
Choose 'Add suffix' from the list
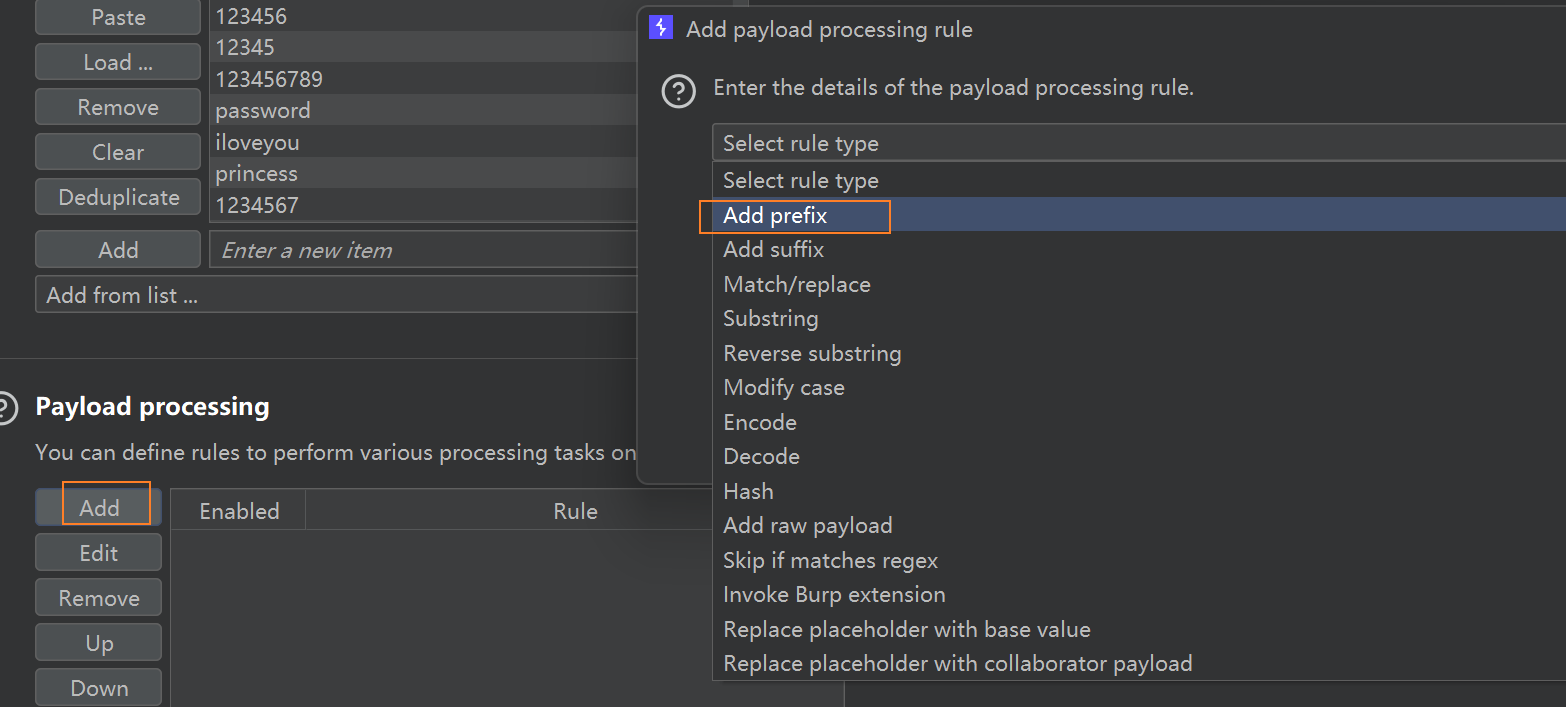pos(774,250)
